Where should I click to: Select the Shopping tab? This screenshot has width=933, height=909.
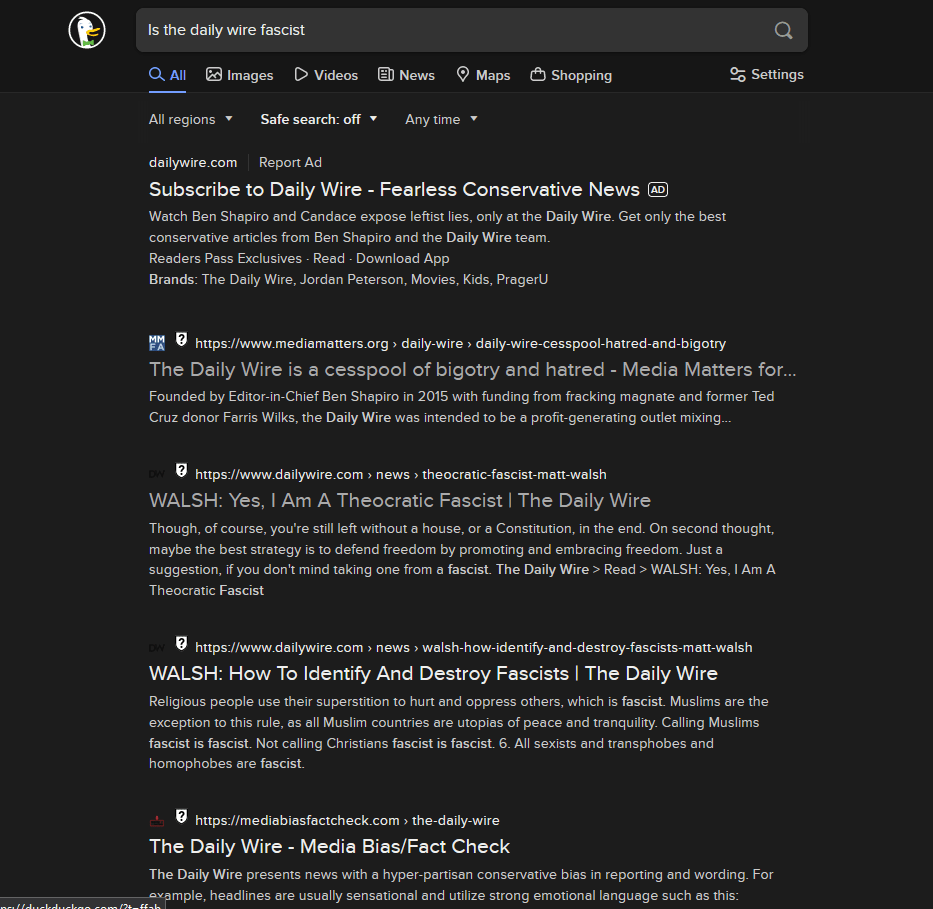coord(570,75)
